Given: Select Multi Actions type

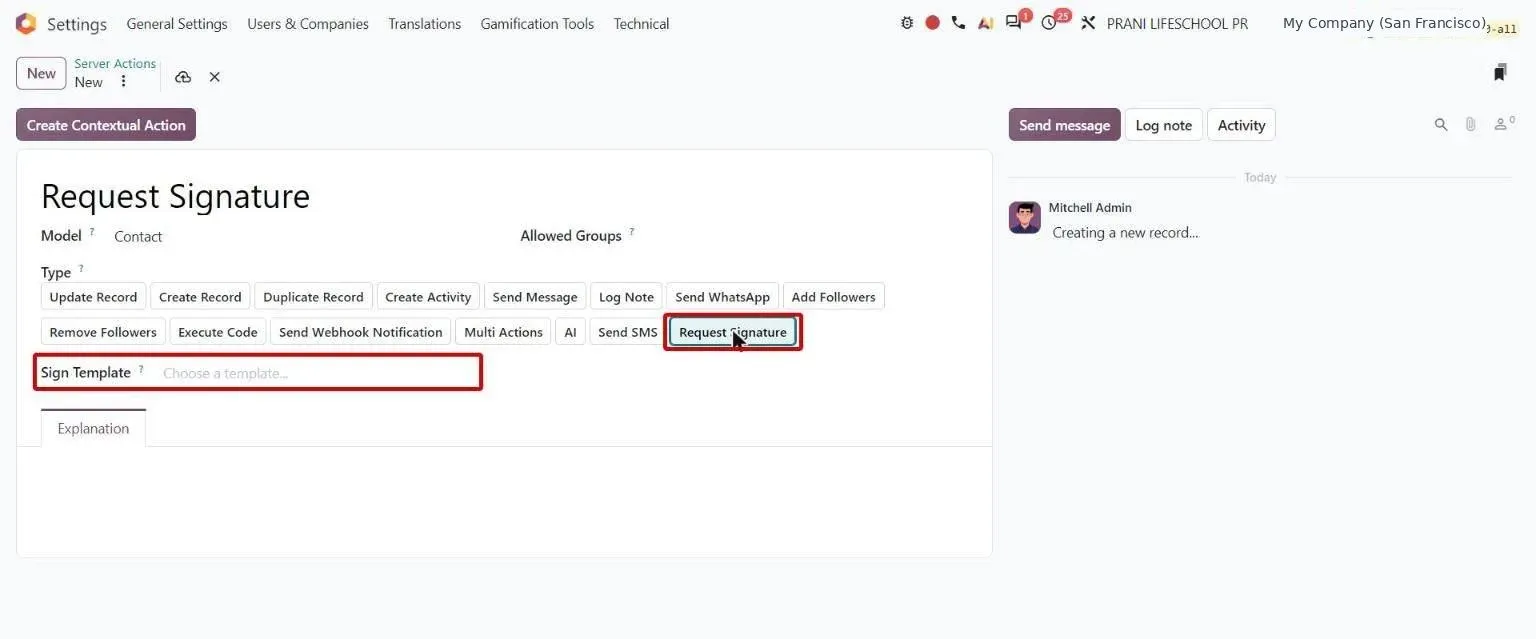Looking at the screenshot, I should pos(503,332).
